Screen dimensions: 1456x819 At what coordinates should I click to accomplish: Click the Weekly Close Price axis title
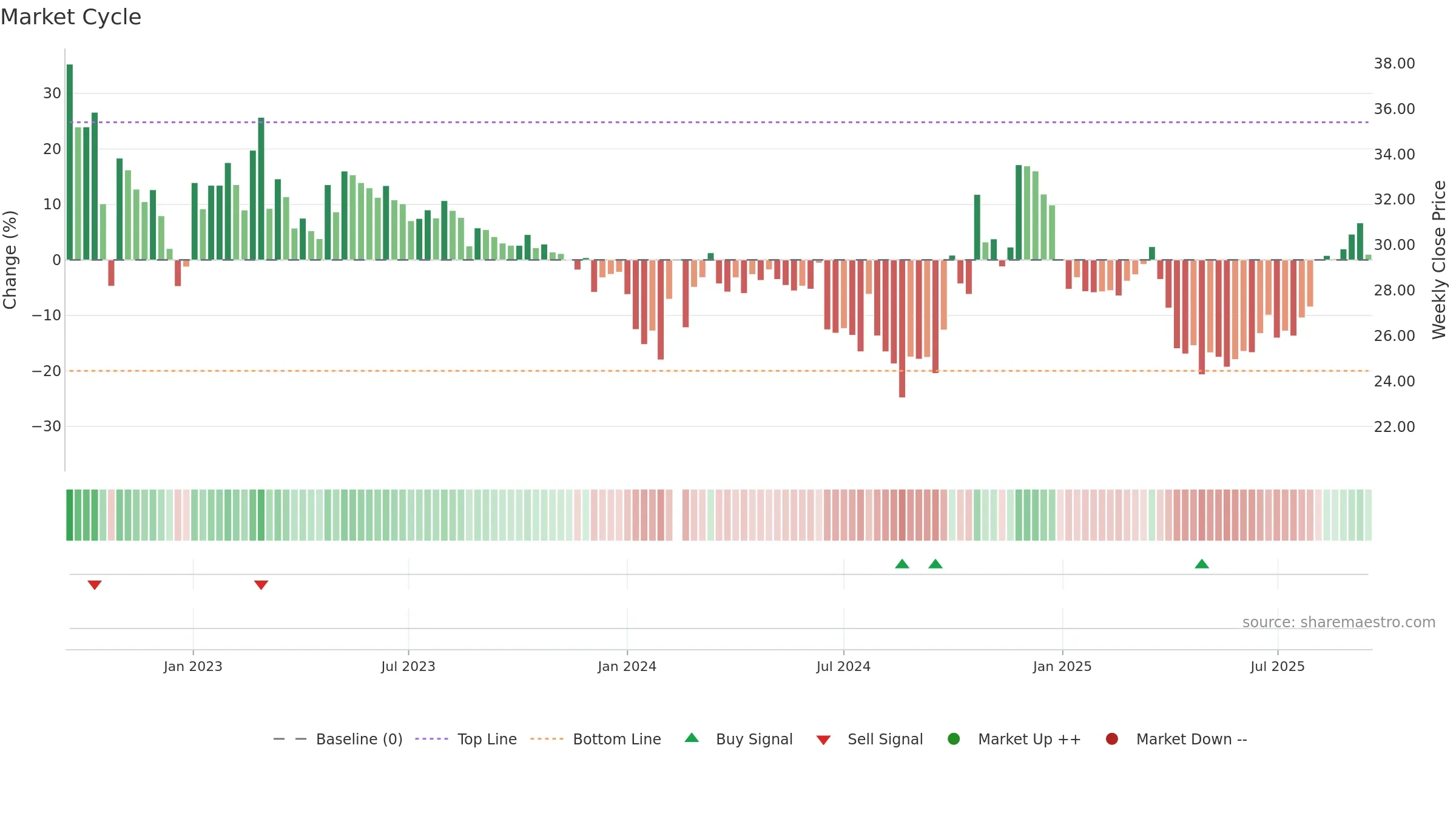[1439, 260]
